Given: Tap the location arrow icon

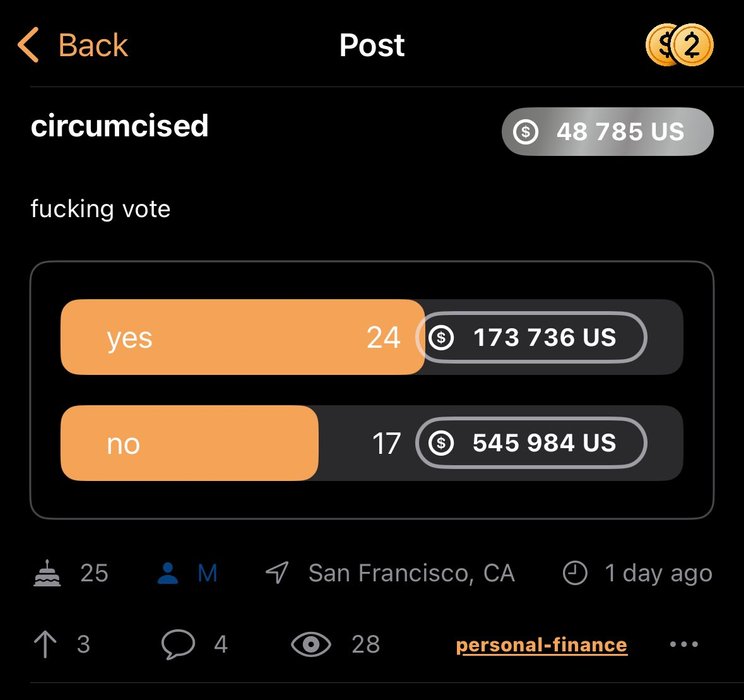Looking at the screenshot, I should pos(277,573).
